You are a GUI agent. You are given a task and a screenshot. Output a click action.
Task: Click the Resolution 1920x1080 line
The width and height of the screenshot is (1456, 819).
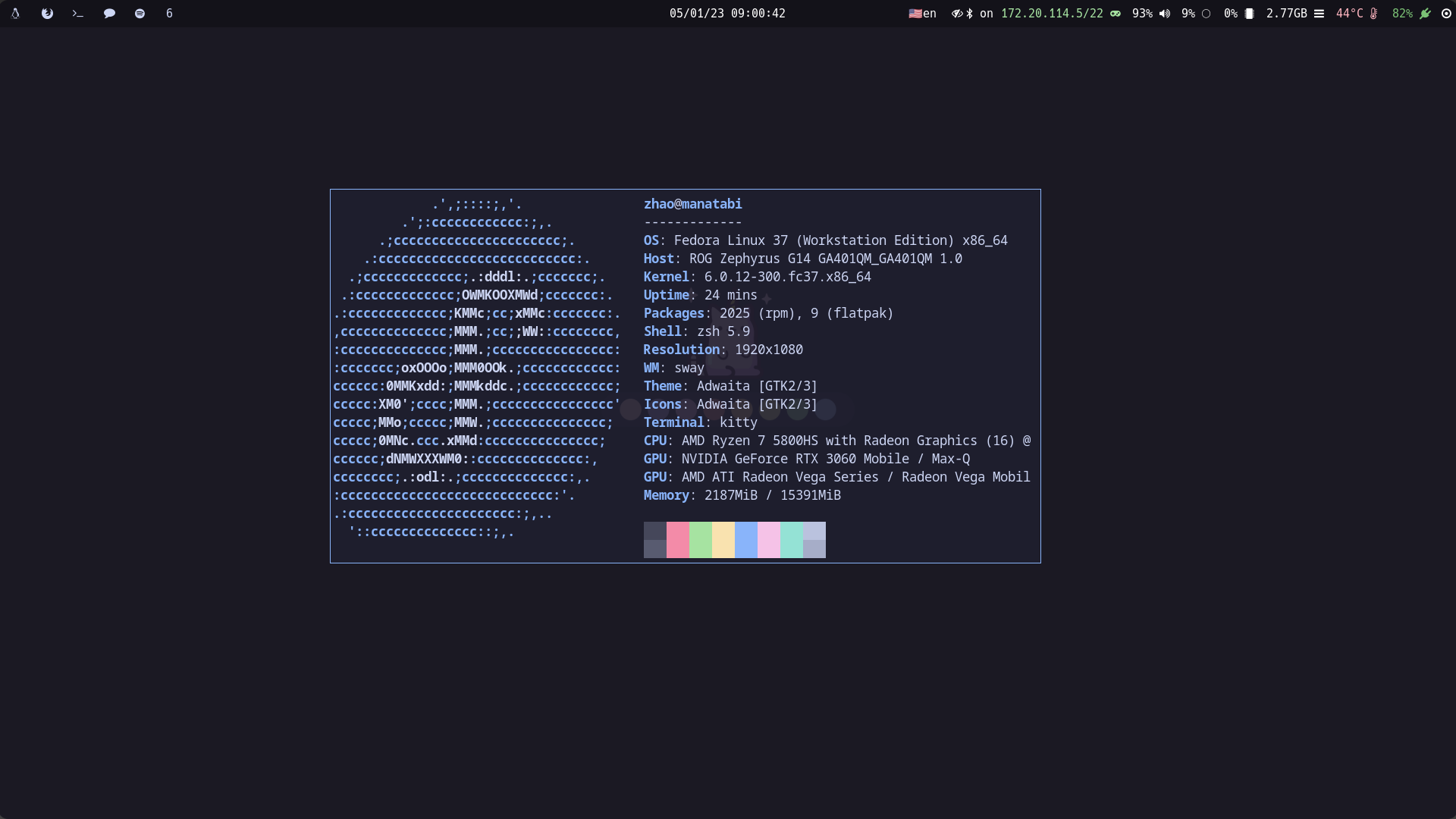723,350
